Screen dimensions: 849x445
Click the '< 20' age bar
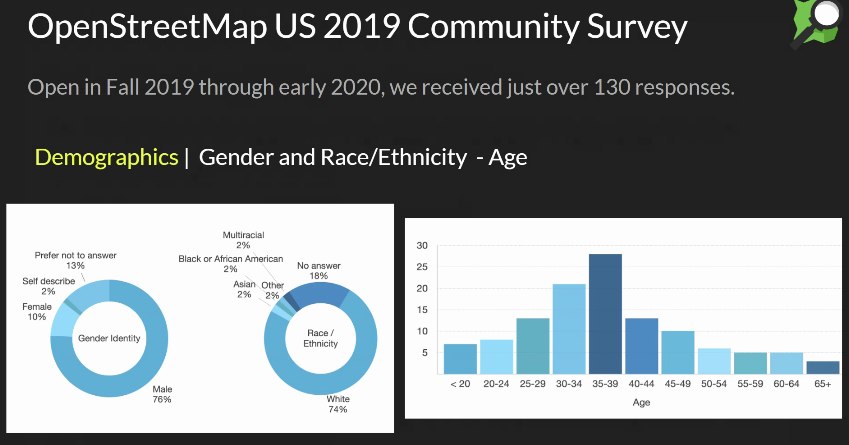460,359
